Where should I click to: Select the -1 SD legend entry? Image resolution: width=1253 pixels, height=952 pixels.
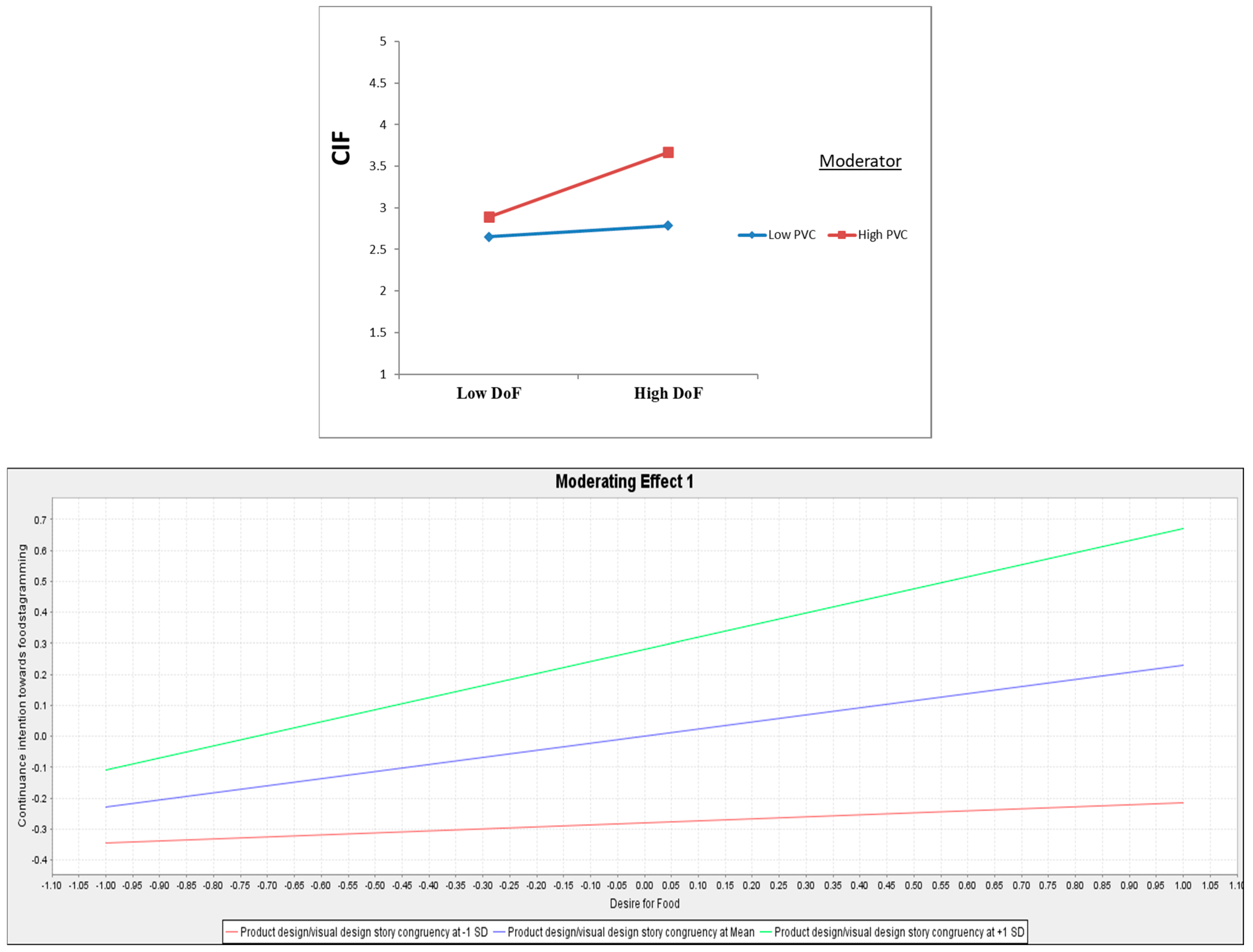(357, 932)
